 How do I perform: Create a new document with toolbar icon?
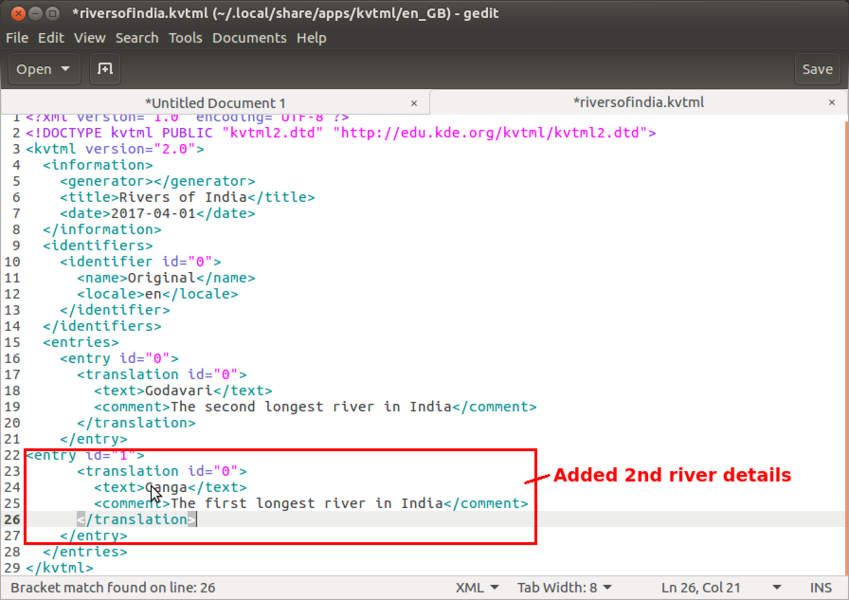(x=104, y=69)
